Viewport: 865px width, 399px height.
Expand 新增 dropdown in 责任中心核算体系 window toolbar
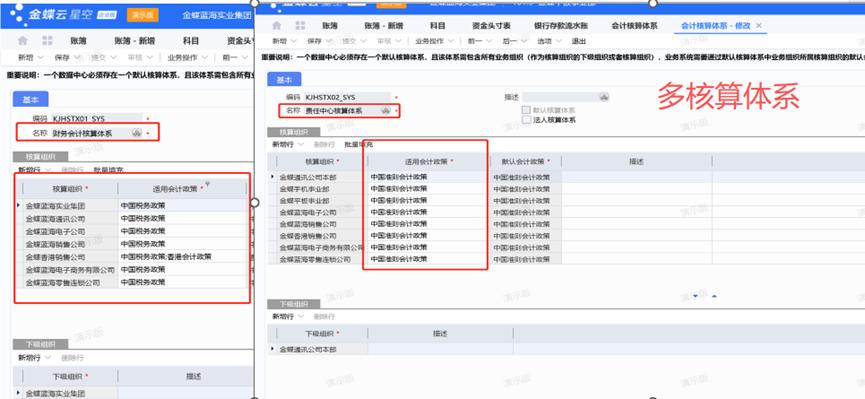click(x=294, y=41)
